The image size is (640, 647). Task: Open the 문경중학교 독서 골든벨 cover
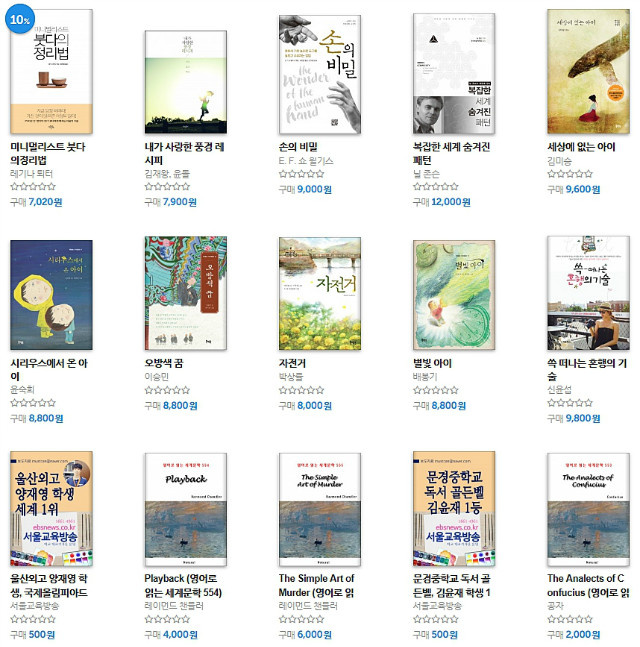(x=454, y=508)
